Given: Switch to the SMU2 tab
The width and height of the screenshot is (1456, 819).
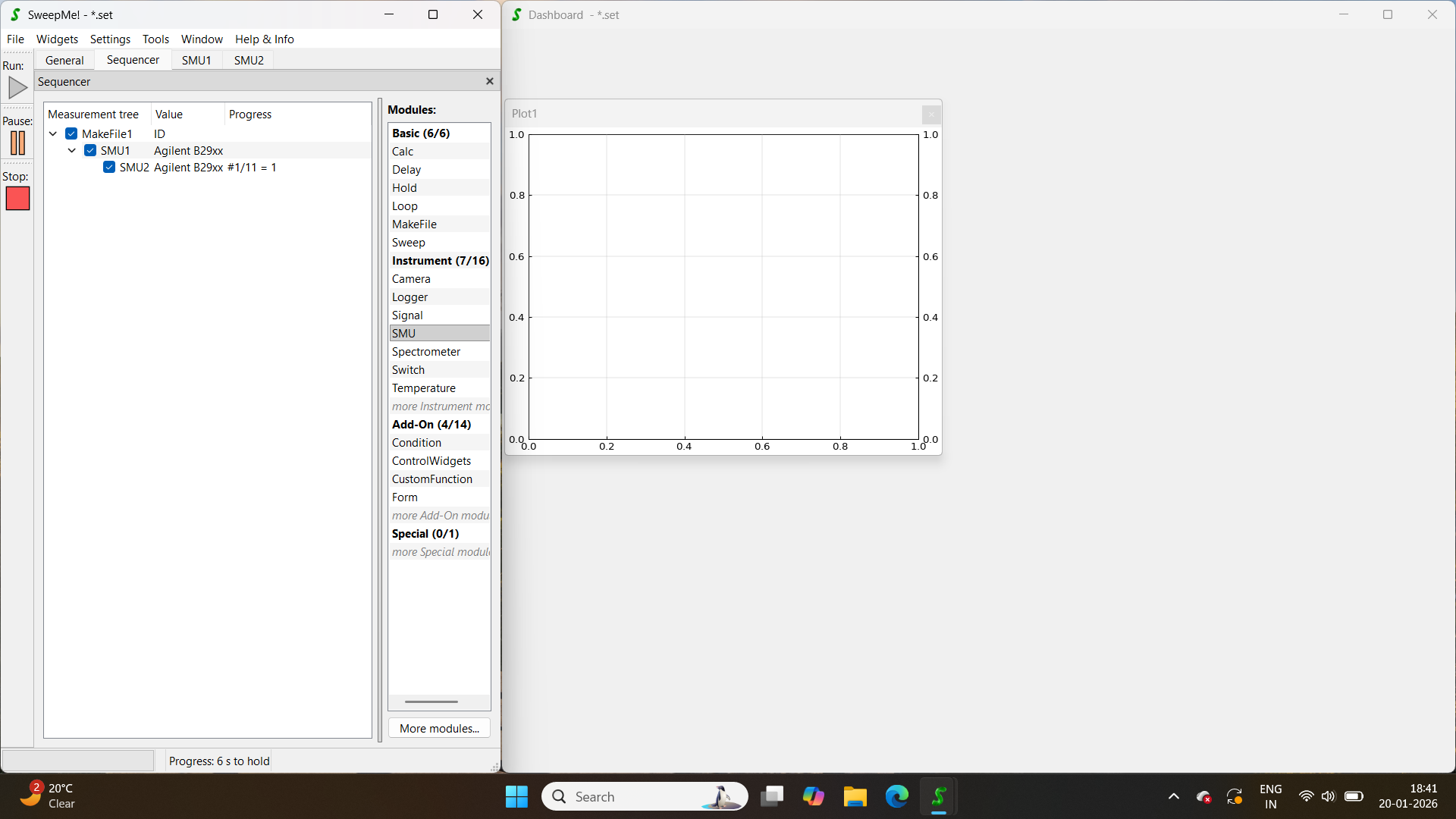Looking at the screenshot, I should tap(249, 60).
